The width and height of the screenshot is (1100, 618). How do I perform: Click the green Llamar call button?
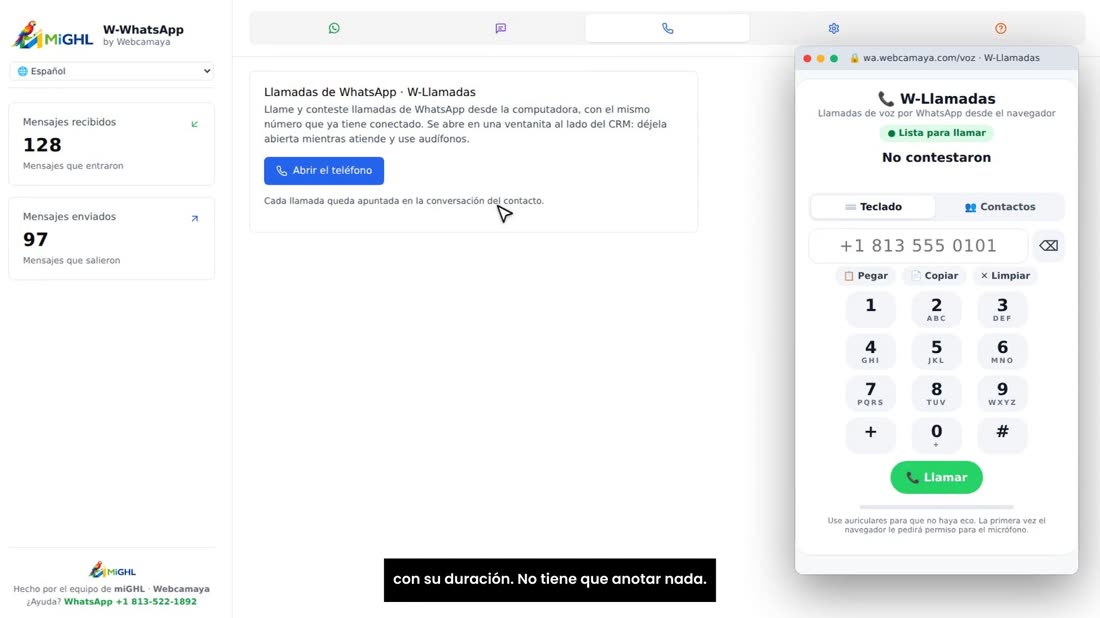(937, 477)
